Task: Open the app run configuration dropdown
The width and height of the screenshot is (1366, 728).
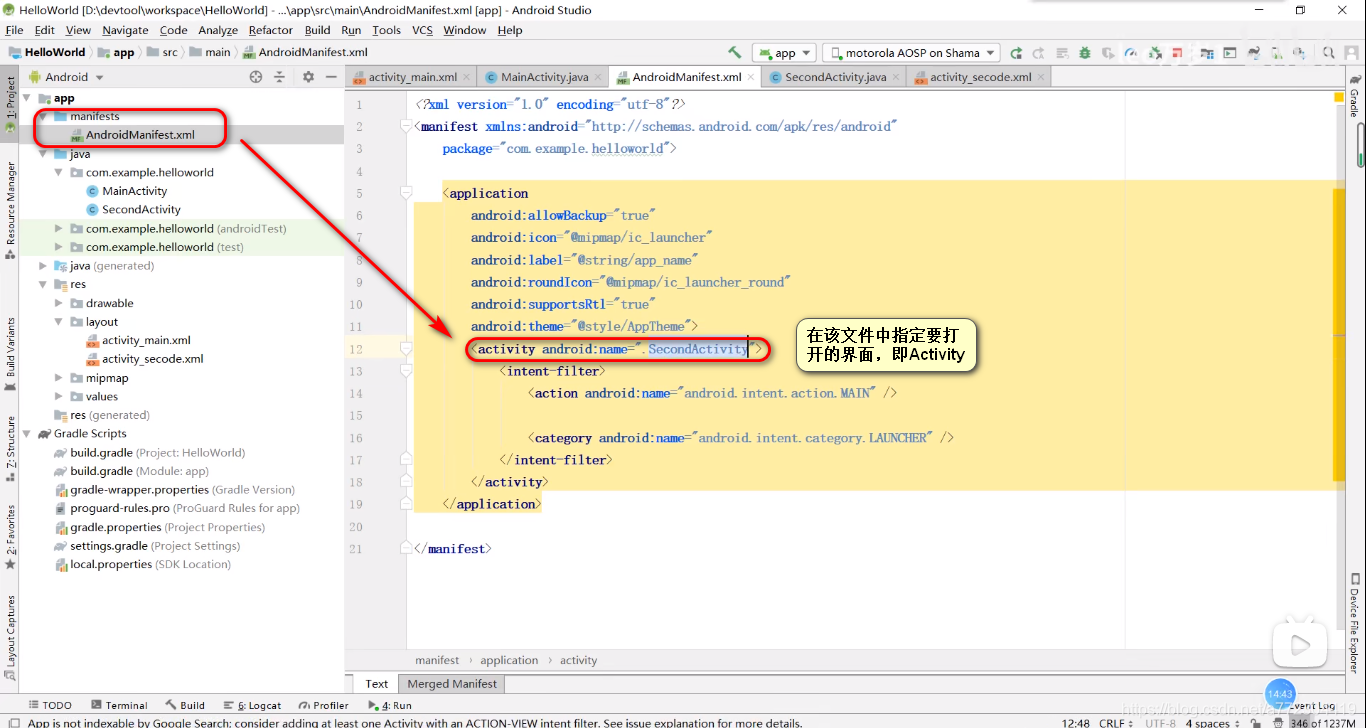Action: click(785, 53)
